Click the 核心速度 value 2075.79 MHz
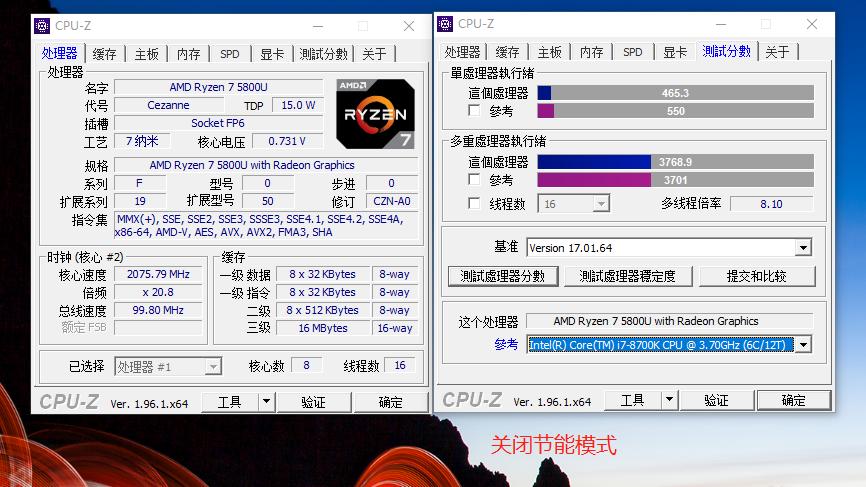This screenshot has height=487, width=866. coord(158,274)
